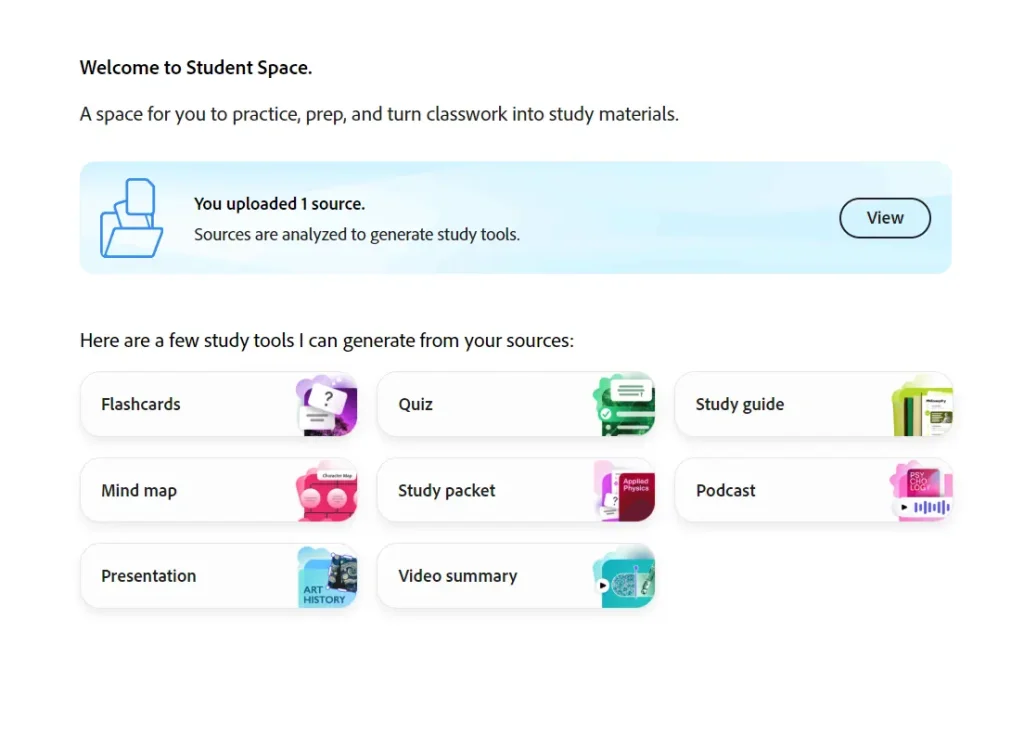Click the Applied Physics study packet icon
This screenshot has width=1024, height=747.
click(624, 490)
